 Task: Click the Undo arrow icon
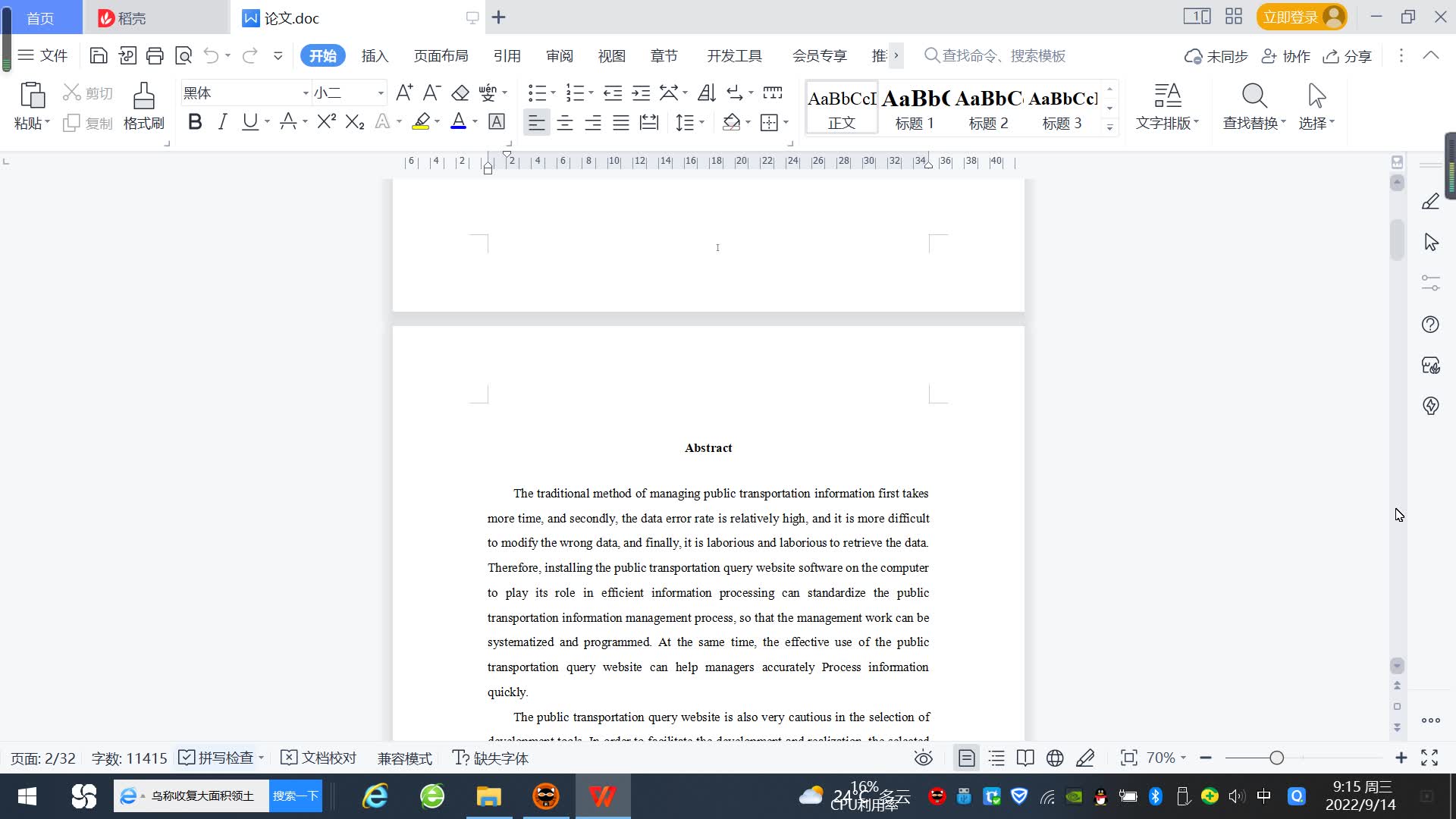(212, 55)
